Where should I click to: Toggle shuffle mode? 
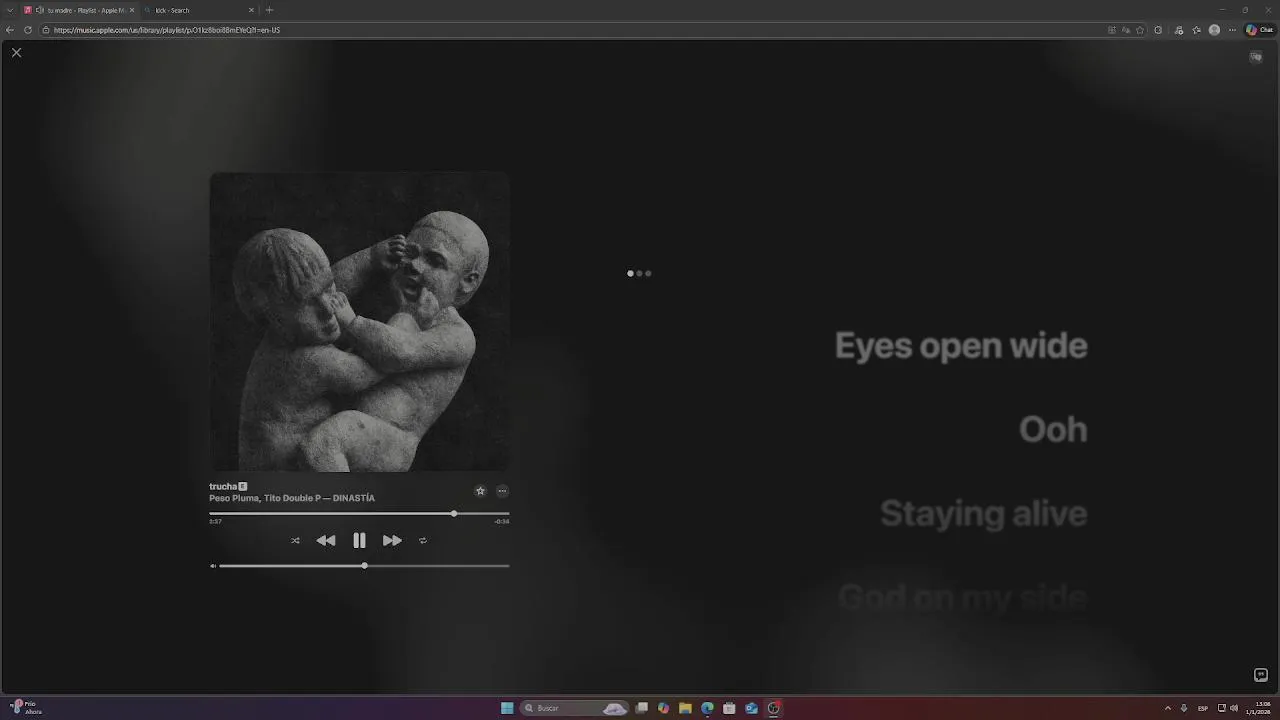[295, 540]
